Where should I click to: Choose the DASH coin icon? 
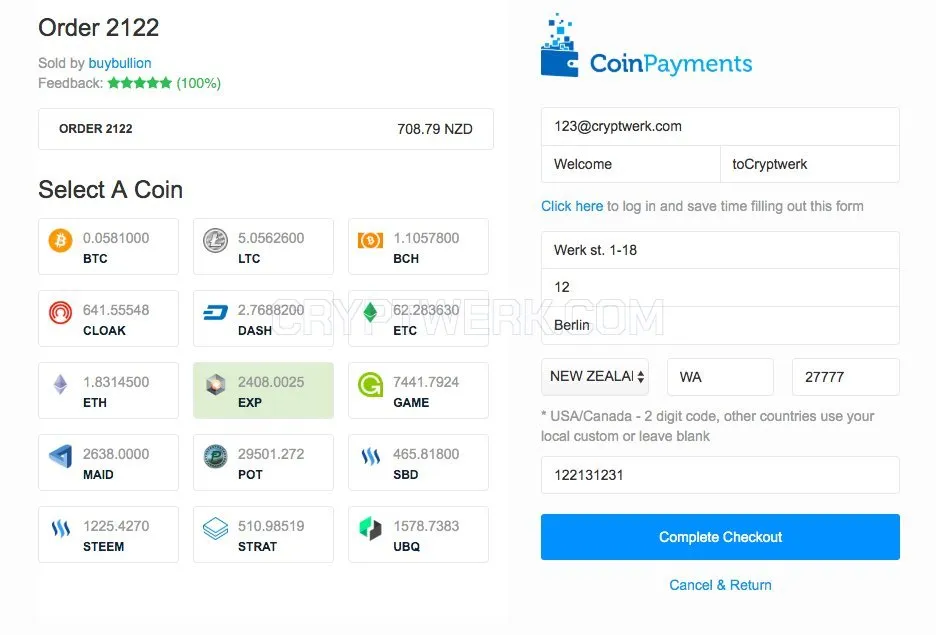pos(215,312)
